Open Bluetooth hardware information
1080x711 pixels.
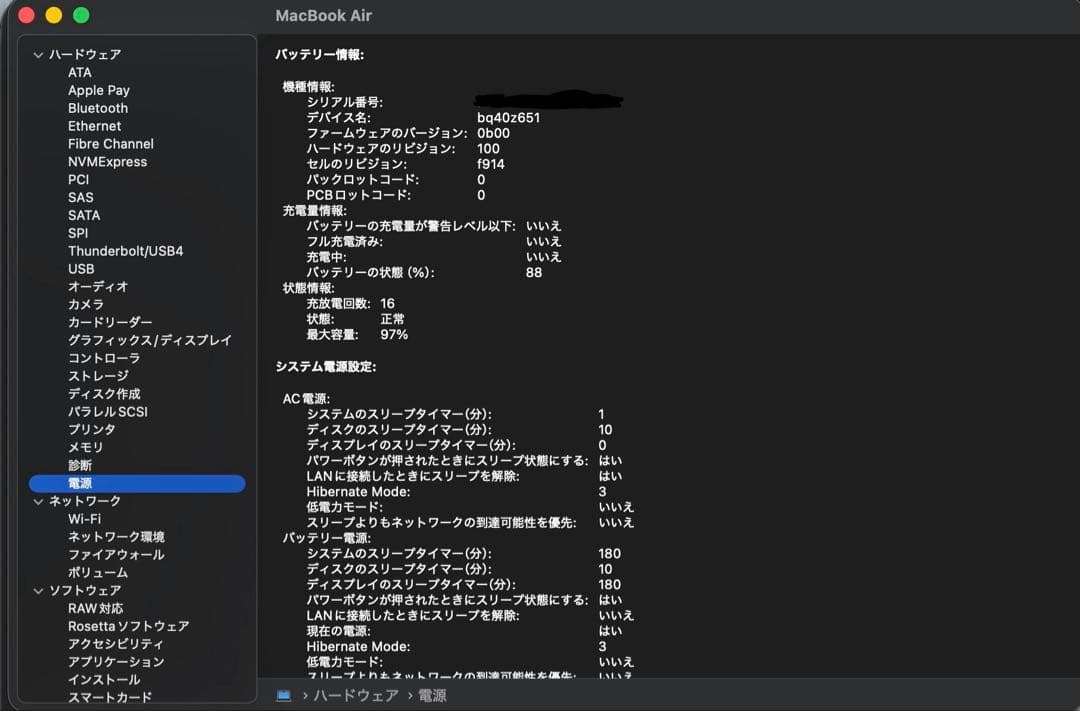(97, 108)
